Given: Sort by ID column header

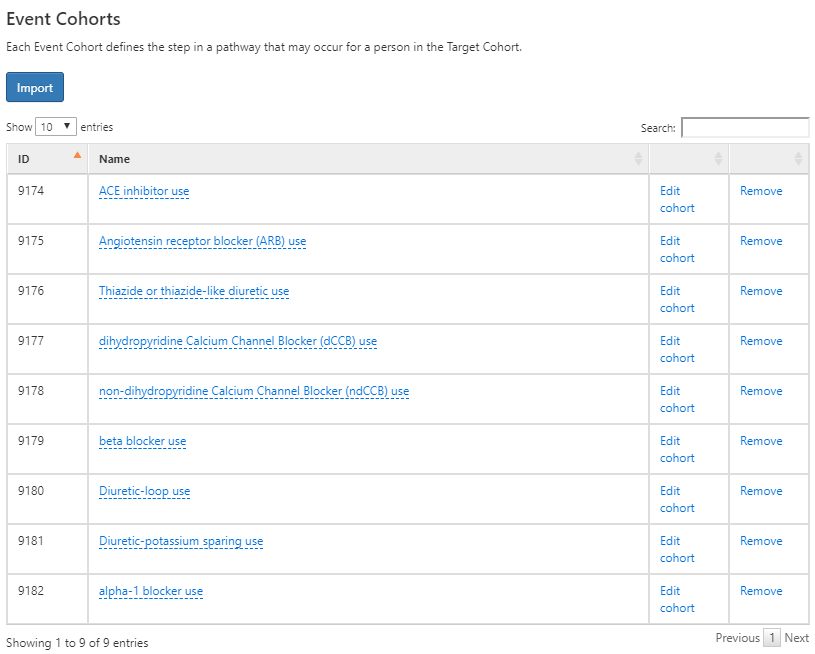Looking at the screenshot, I should [x=47, y=159].
